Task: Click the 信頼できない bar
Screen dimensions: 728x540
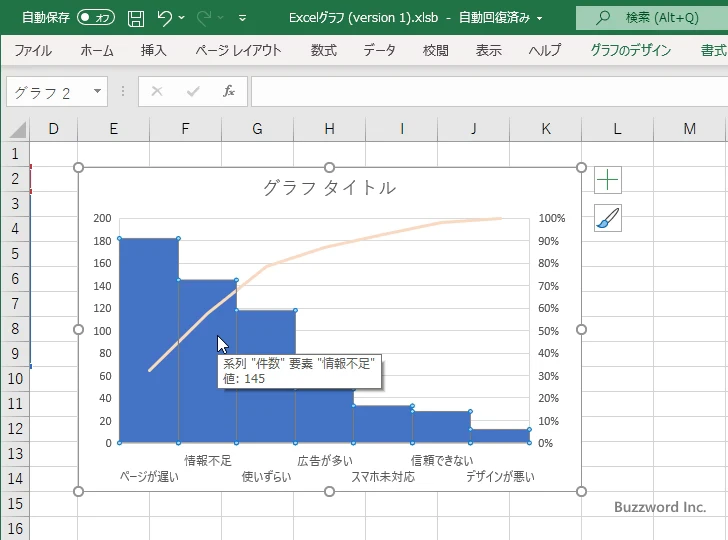Action: coord(442,427)
